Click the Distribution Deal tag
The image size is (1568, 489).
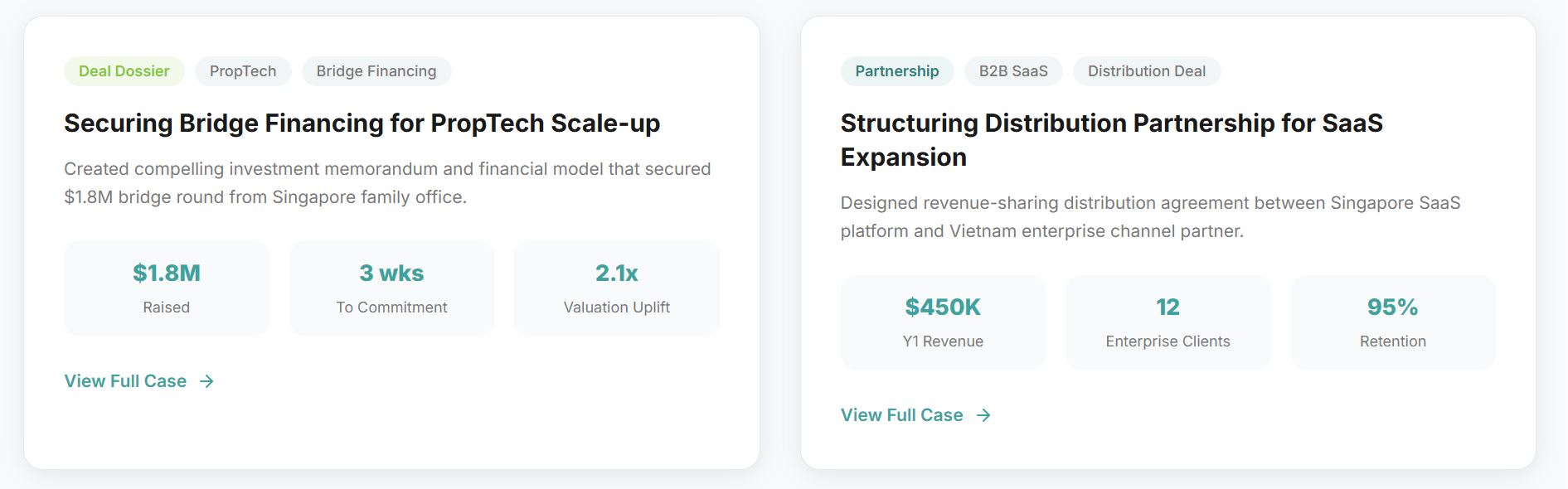click(1147, 71)
